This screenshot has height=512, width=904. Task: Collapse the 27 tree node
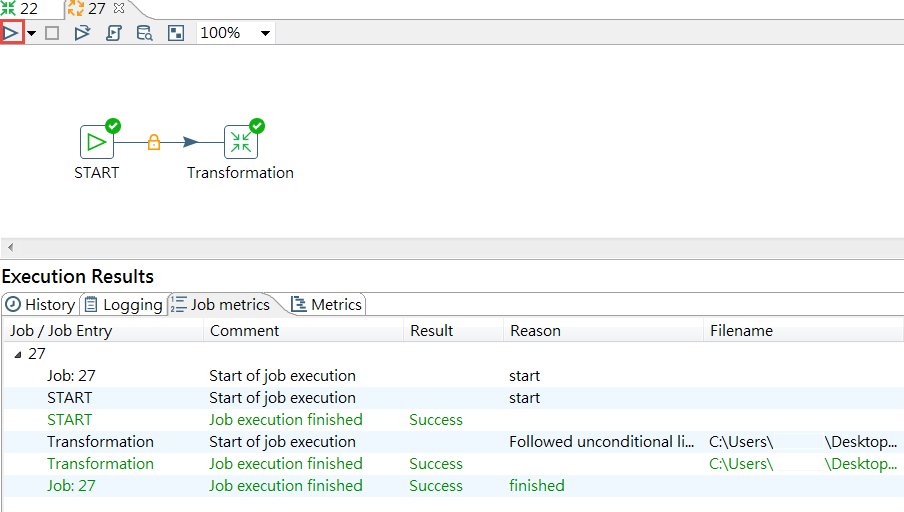[17, 354]
